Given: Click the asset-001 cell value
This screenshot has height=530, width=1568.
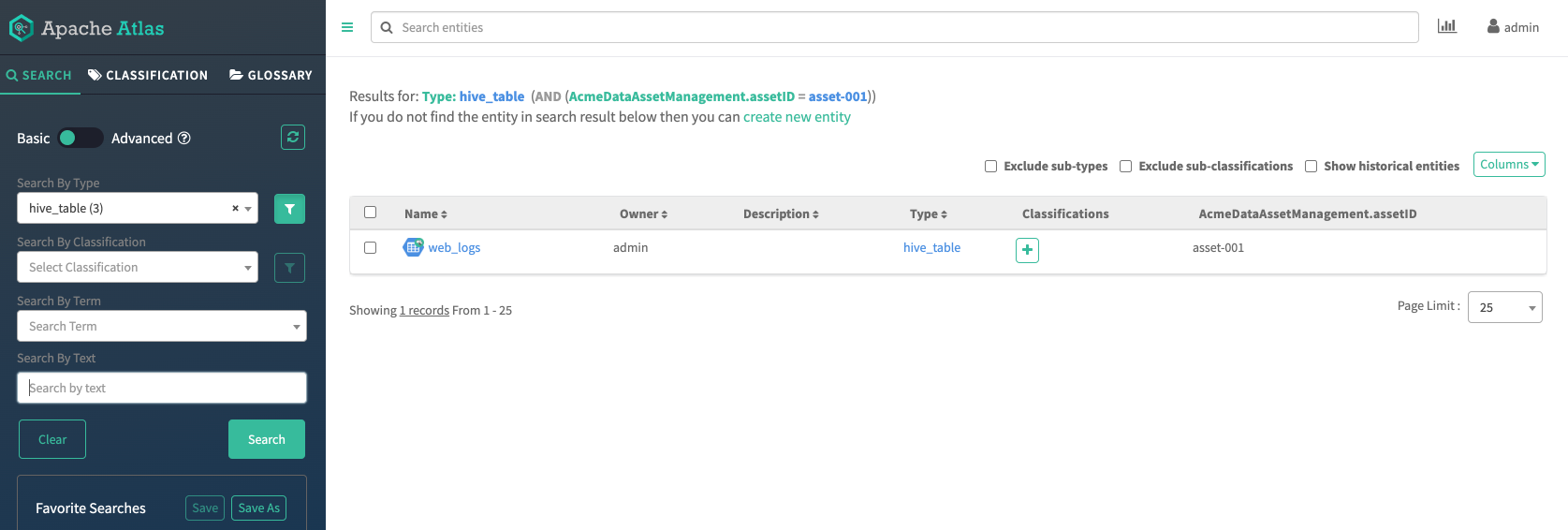Looking at the screenshot, I should (1218, 247).
